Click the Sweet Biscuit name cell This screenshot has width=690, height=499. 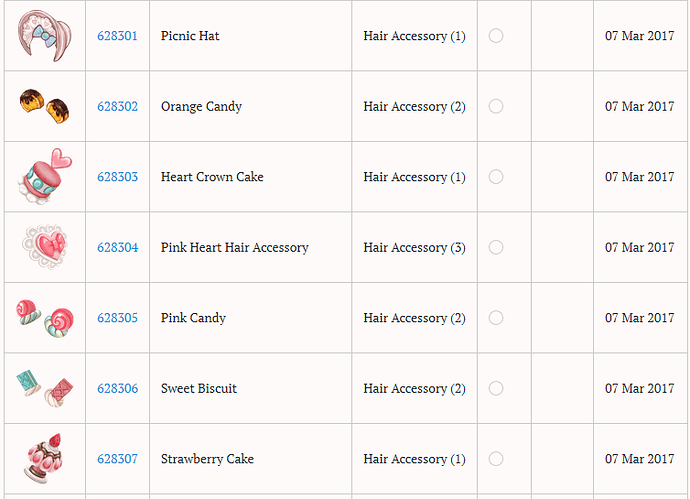[199, 388]
